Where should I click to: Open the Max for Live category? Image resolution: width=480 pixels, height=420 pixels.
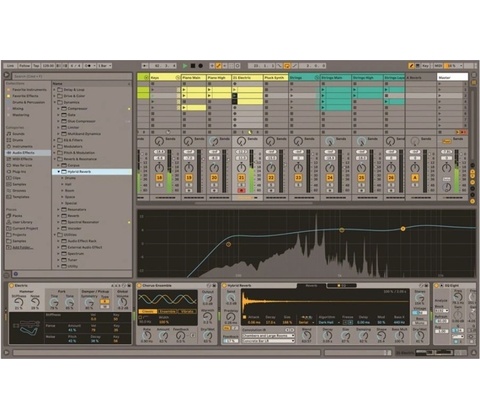(x=22, y=165)
